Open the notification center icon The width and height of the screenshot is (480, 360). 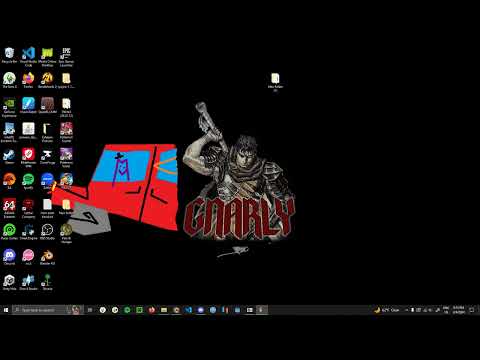[x=472, y=310]
